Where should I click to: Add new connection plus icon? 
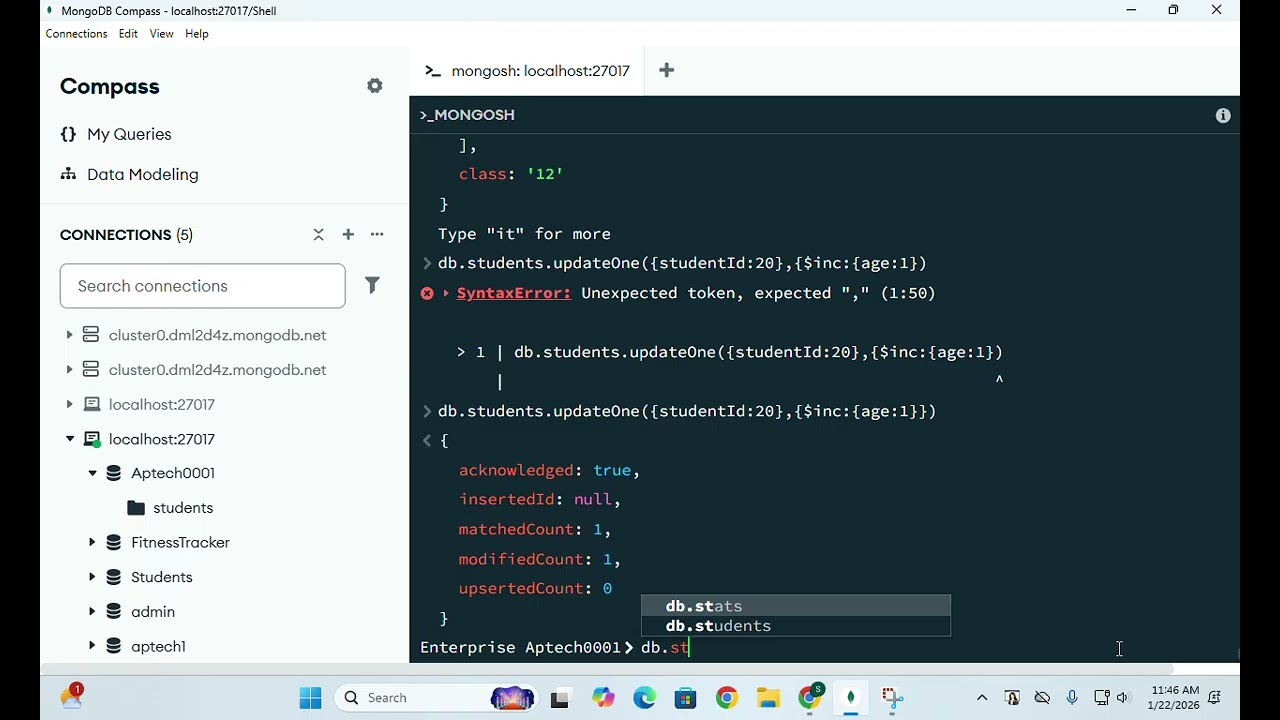[348, 235]
